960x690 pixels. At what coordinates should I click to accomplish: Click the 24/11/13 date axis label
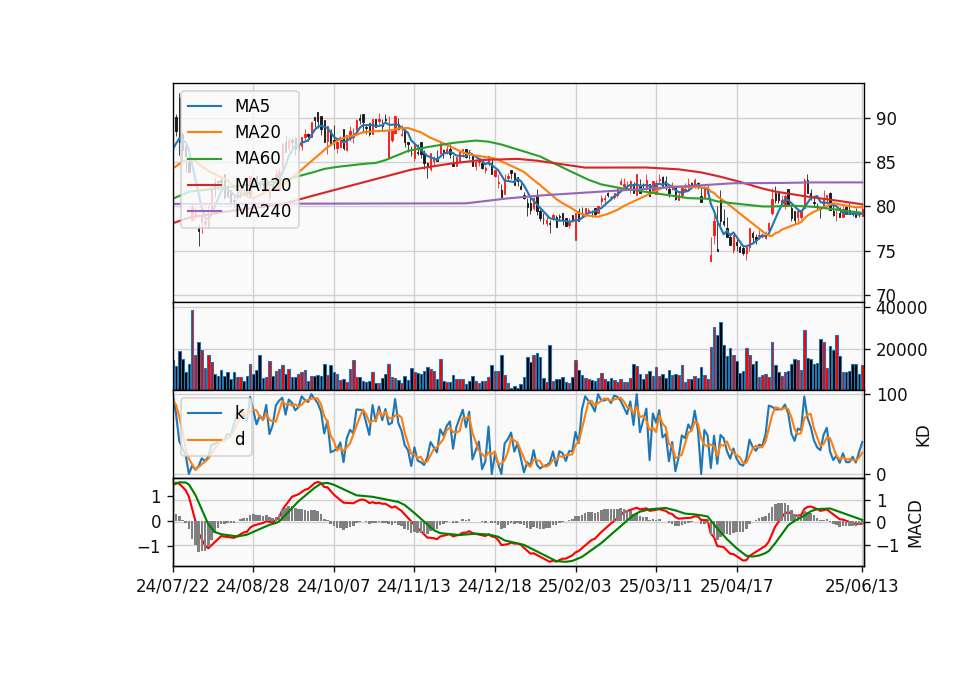[414, 586]
